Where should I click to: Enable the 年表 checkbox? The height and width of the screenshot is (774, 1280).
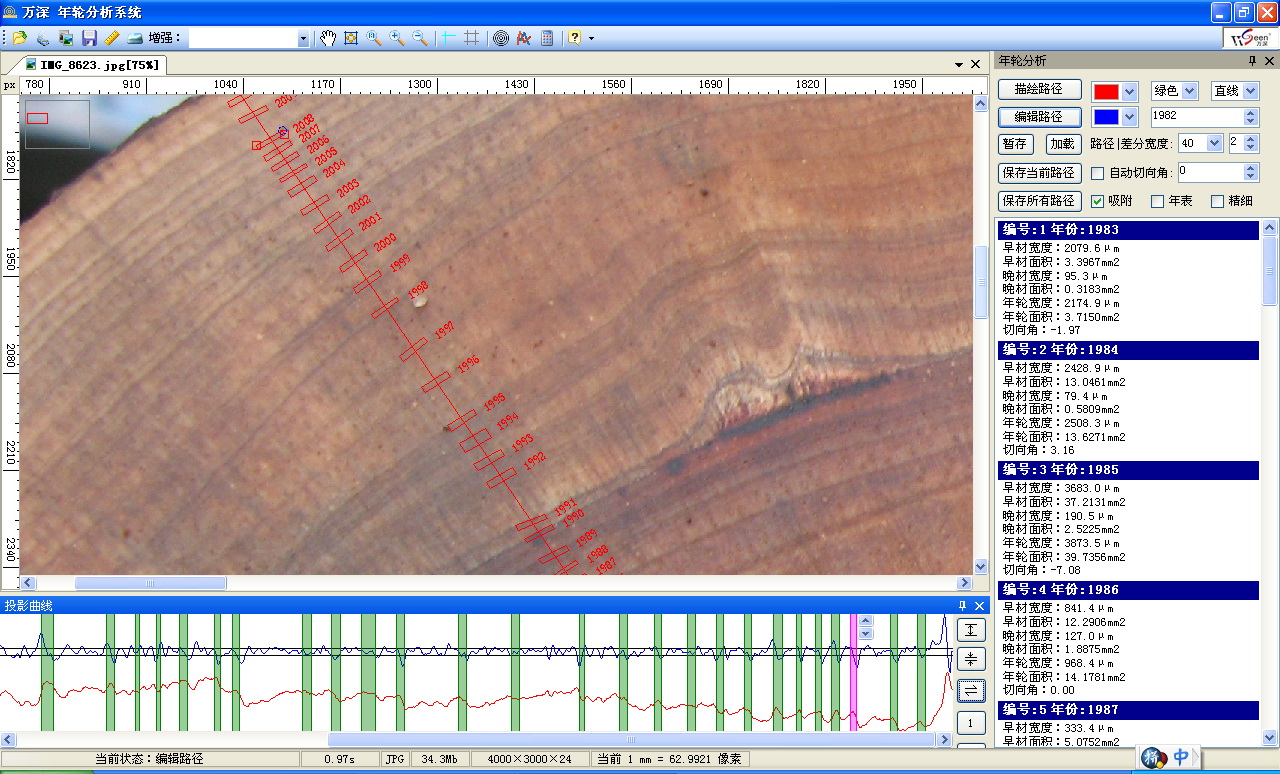pyautogui.click(x=1158, y=201)
